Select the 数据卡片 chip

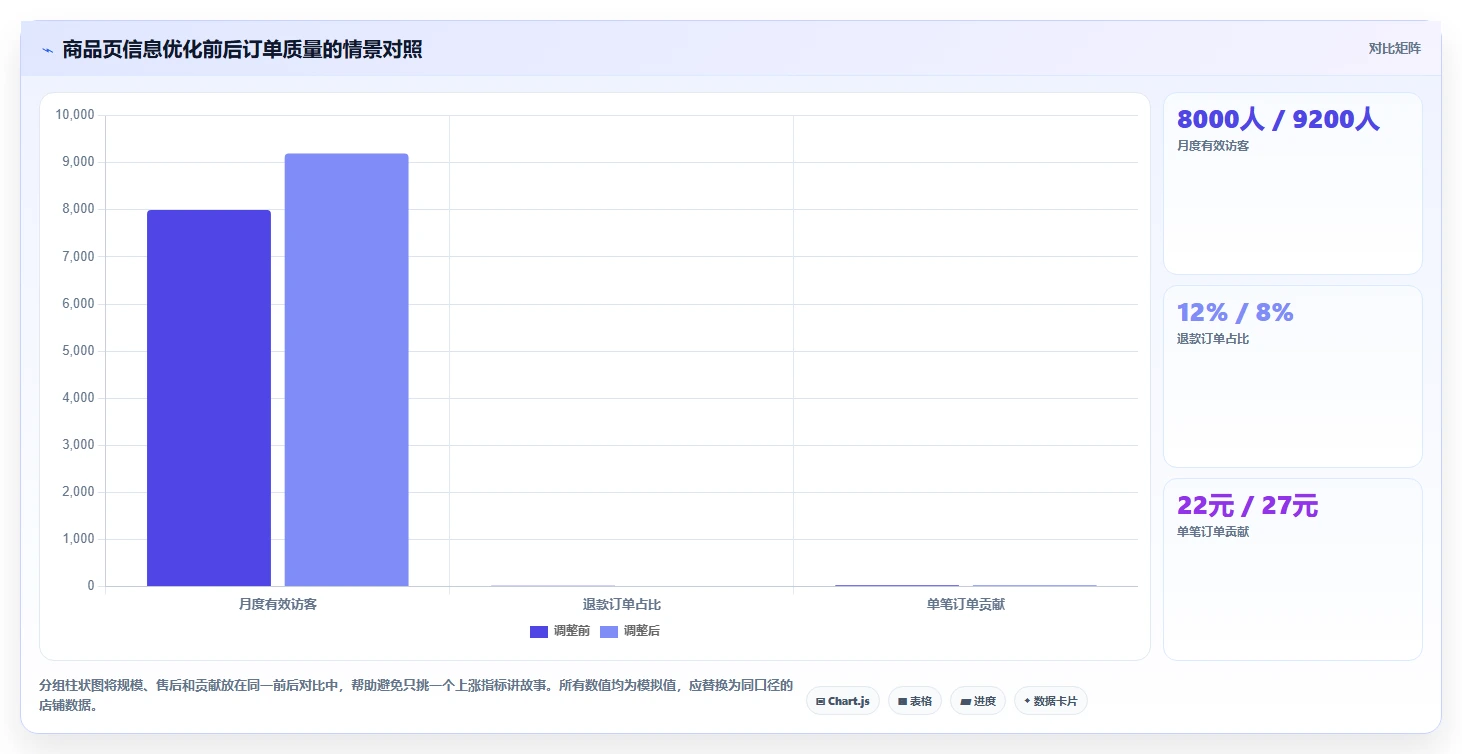click(x=1050, y=701)
